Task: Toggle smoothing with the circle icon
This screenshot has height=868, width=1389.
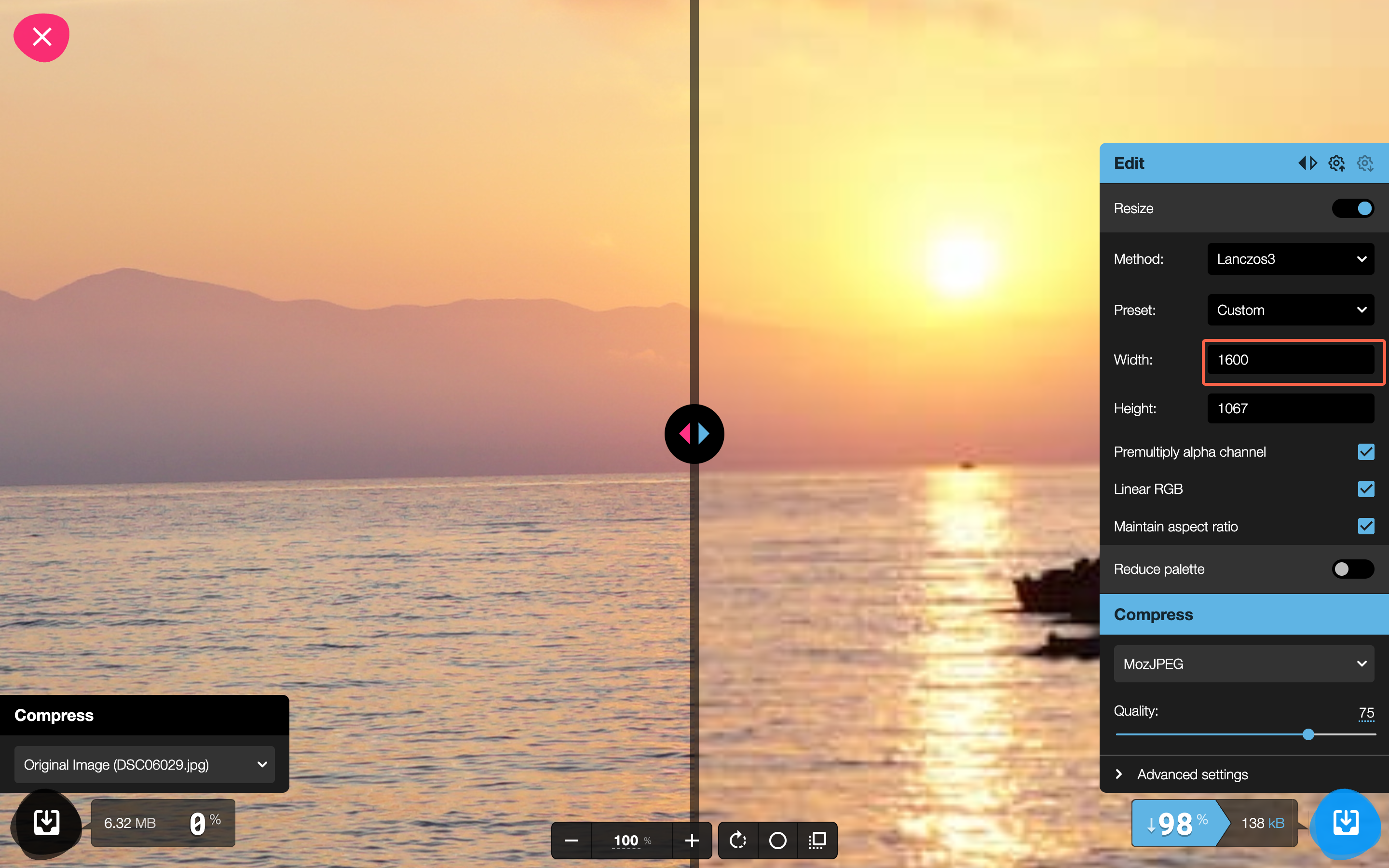Action: 778,841
